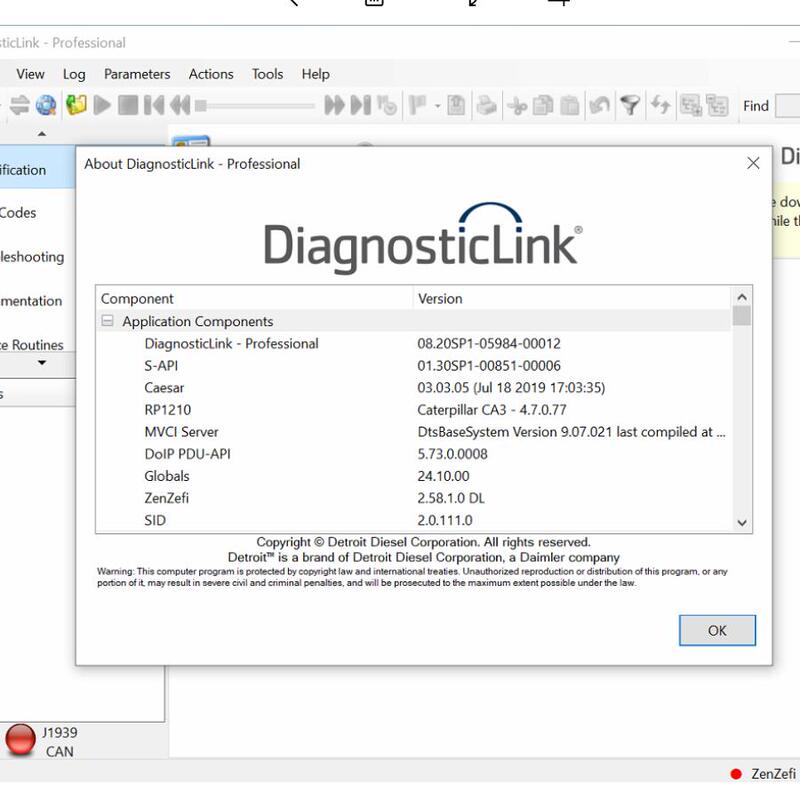Click the flag label marker toolbar icon
Image resolution: width=800 pixels, height=800 pixels.
click(418, 106)
